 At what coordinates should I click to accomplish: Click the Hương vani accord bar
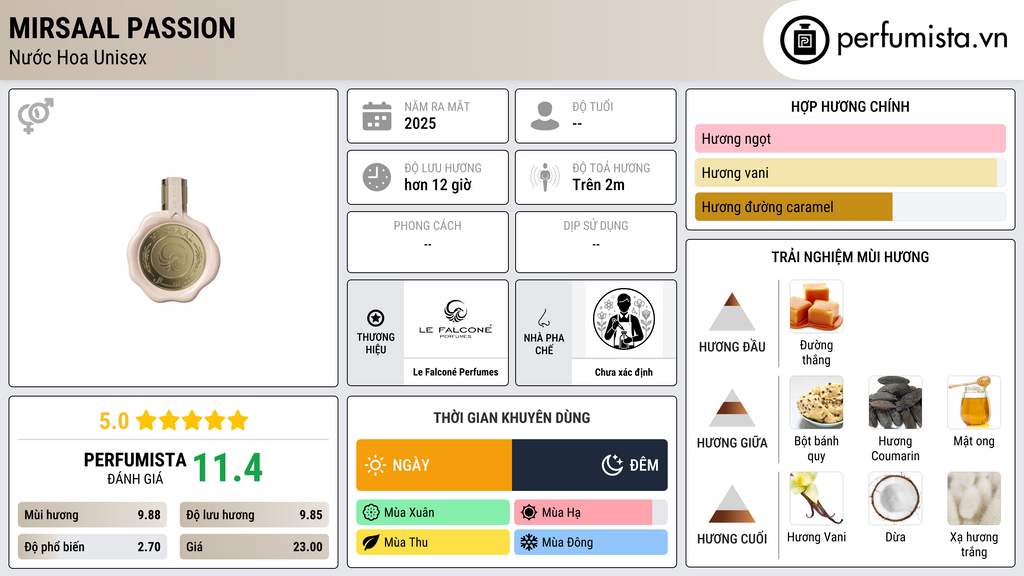click(850, 172)
